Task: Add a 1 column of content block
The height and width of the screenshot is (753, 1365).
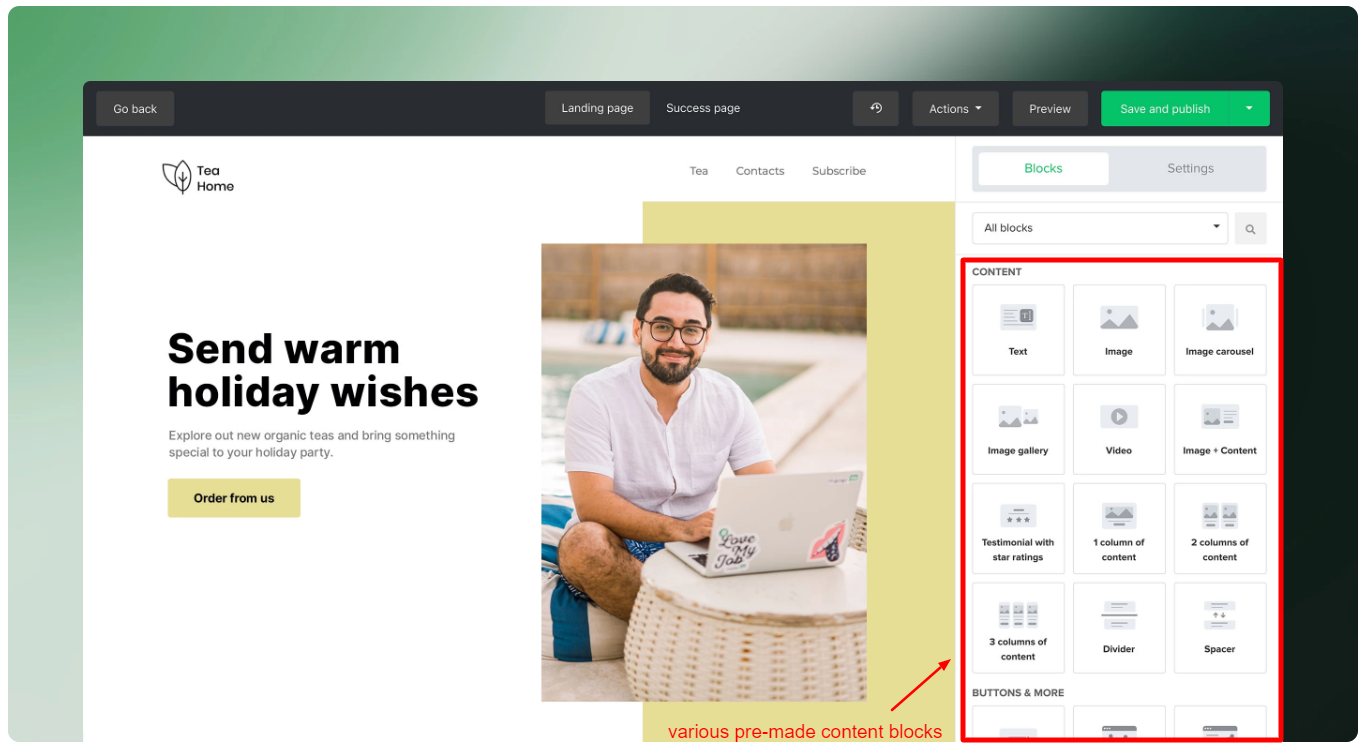Action: pyautogui.click(x=1119, y=528)
